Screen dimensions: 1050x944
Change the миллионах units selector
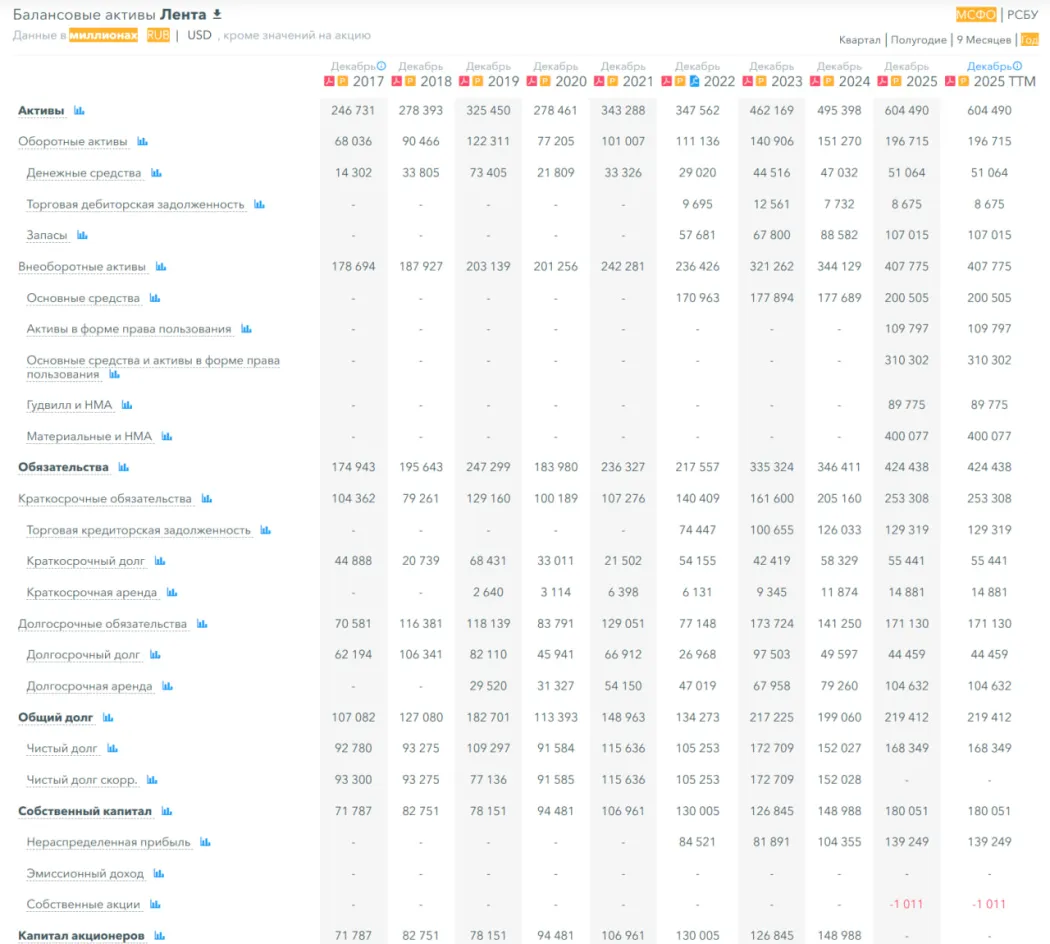103,35
